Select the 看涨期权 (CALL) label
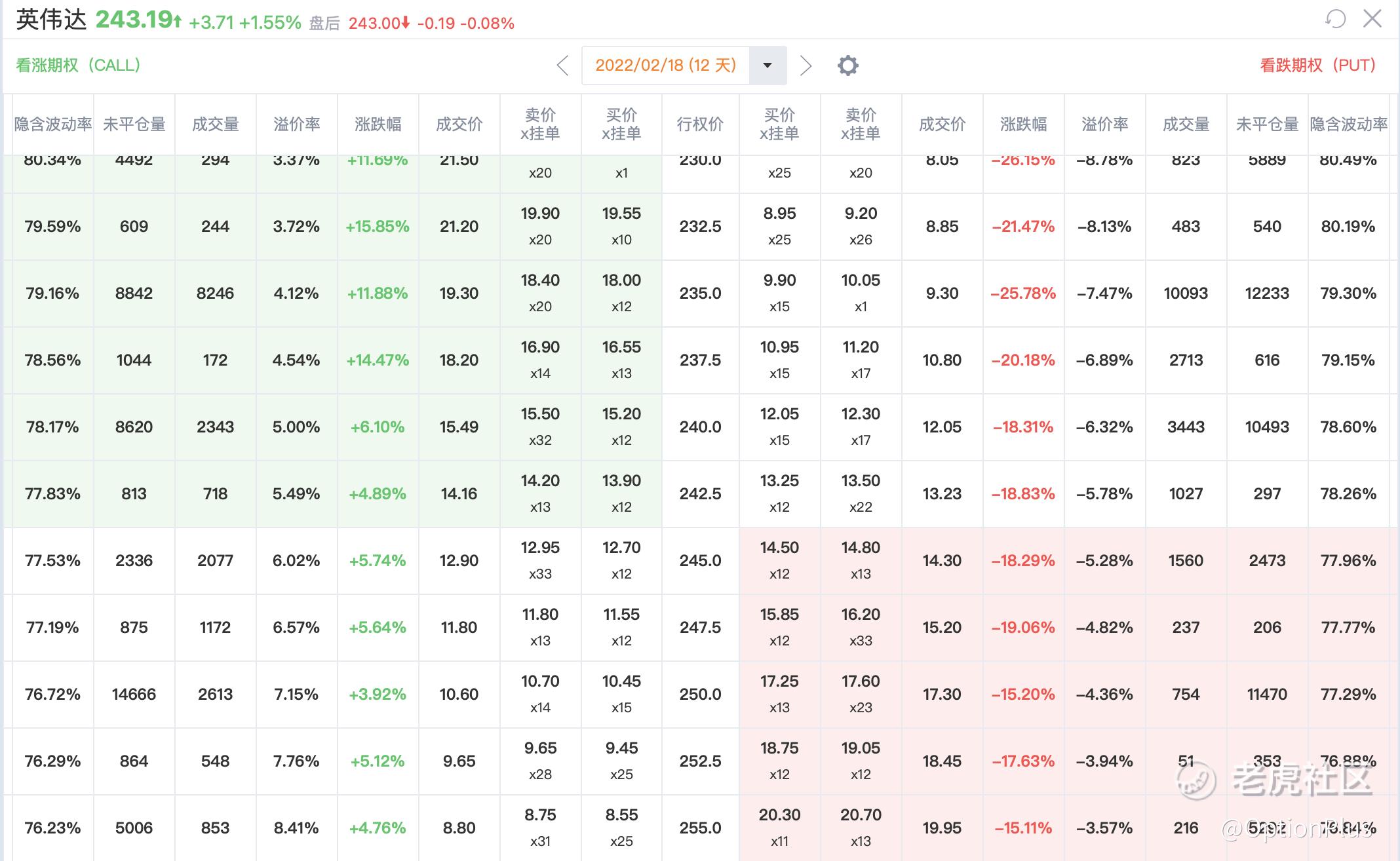 [x=78, y=66]
